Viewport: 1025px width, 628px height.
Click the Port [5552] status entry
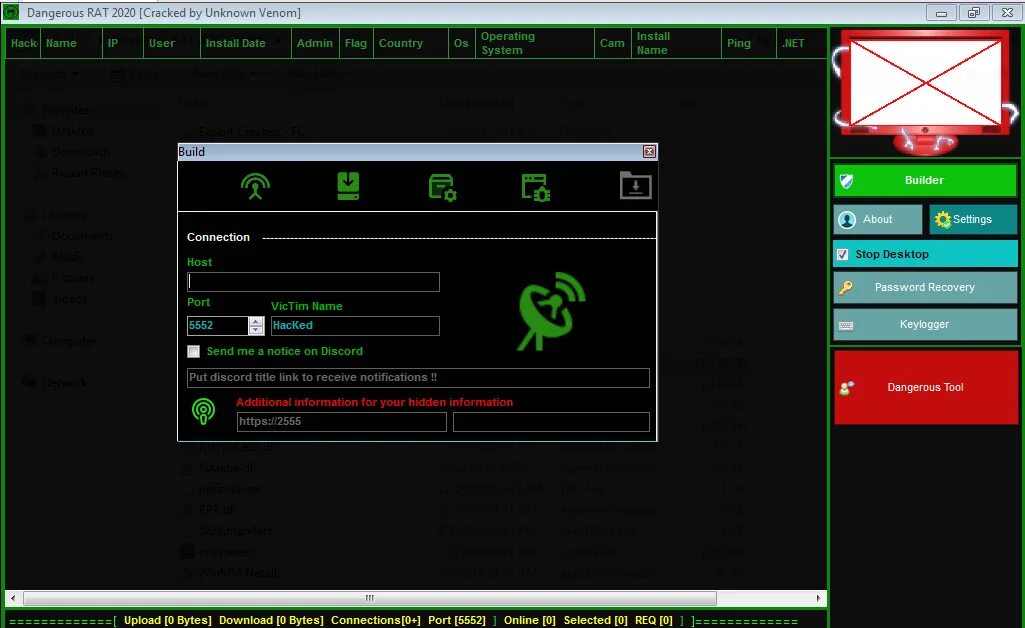coord(457,620)
